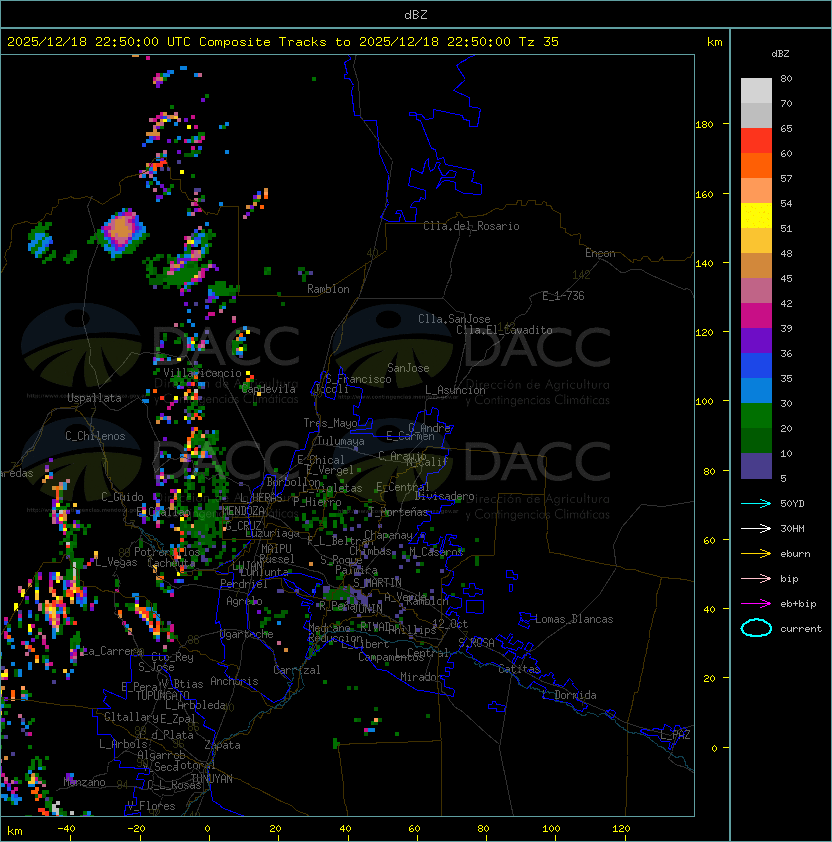
Task: Click the Carrizal map label
Action: (296, 670)
